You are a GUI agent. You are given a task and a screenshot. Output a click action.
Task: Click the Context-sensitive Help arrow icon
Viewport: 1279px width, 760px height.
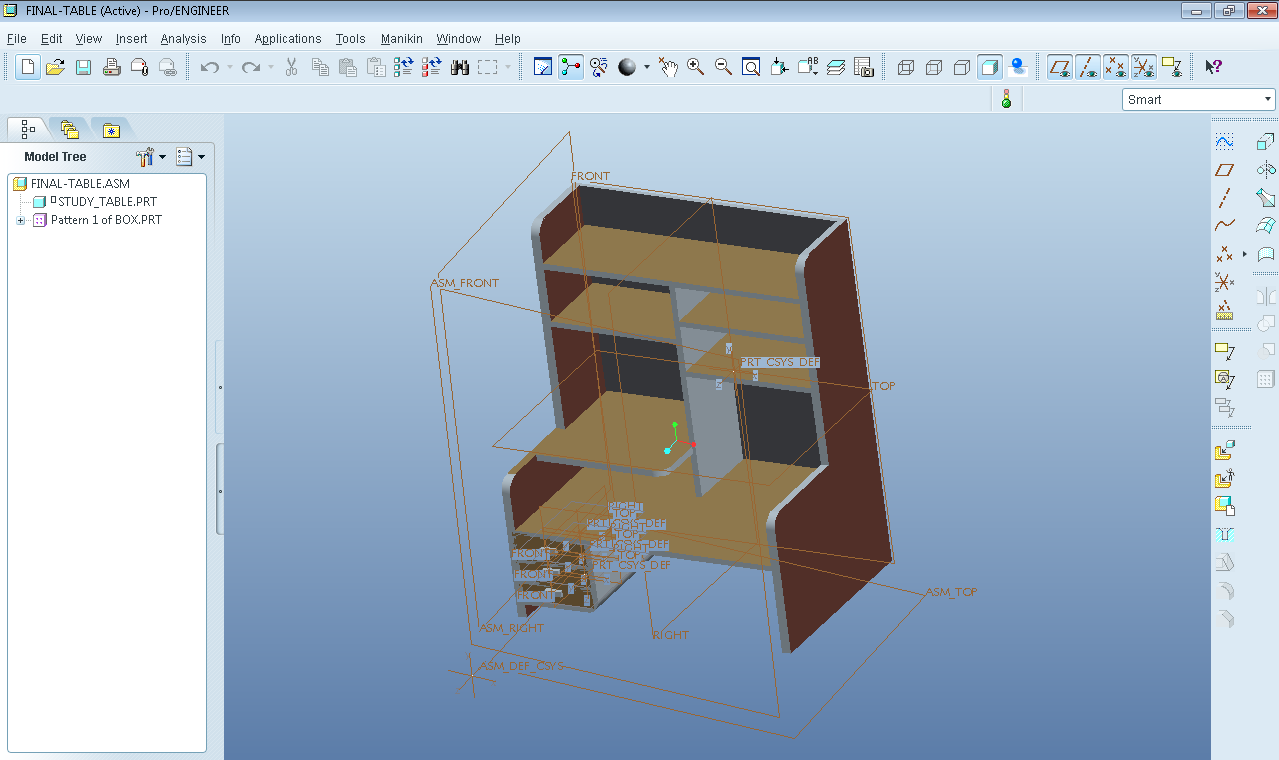coord(1213,67)
